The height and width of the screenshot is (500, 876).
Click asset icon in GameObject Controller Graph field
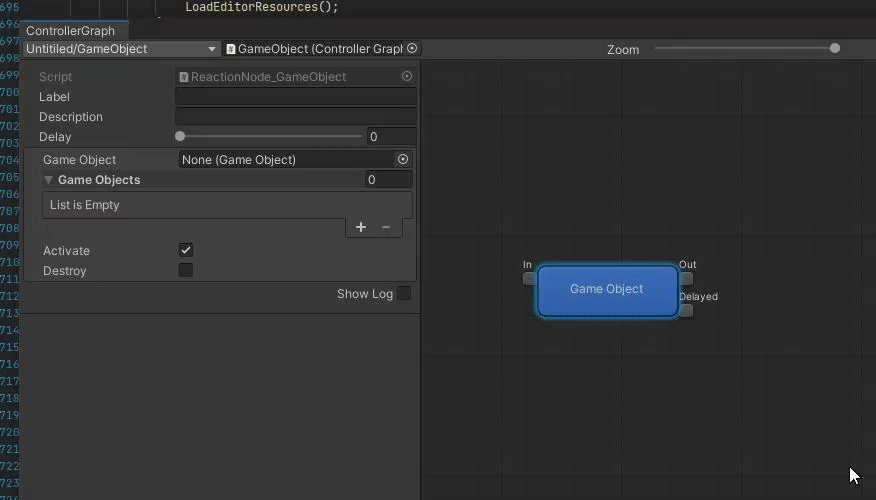coord(230,49)
